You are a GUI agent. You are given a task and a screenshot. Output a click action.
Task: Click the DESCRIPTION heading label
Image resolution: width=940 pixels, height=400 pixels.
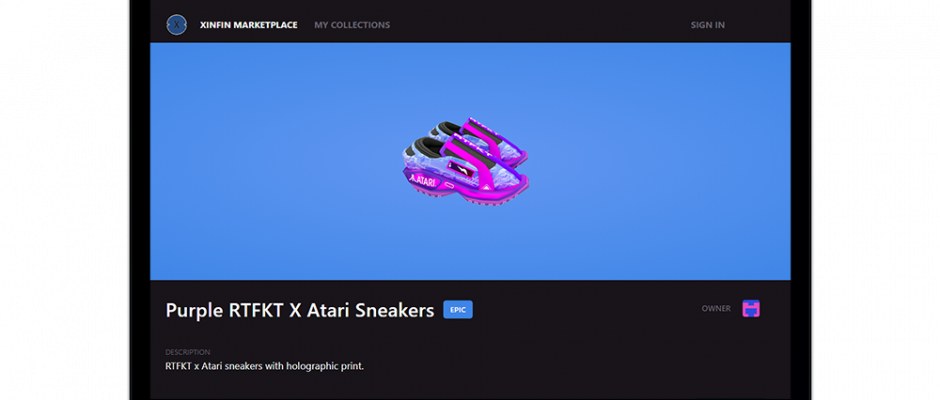pyautogui.click(x=188, y=352)
